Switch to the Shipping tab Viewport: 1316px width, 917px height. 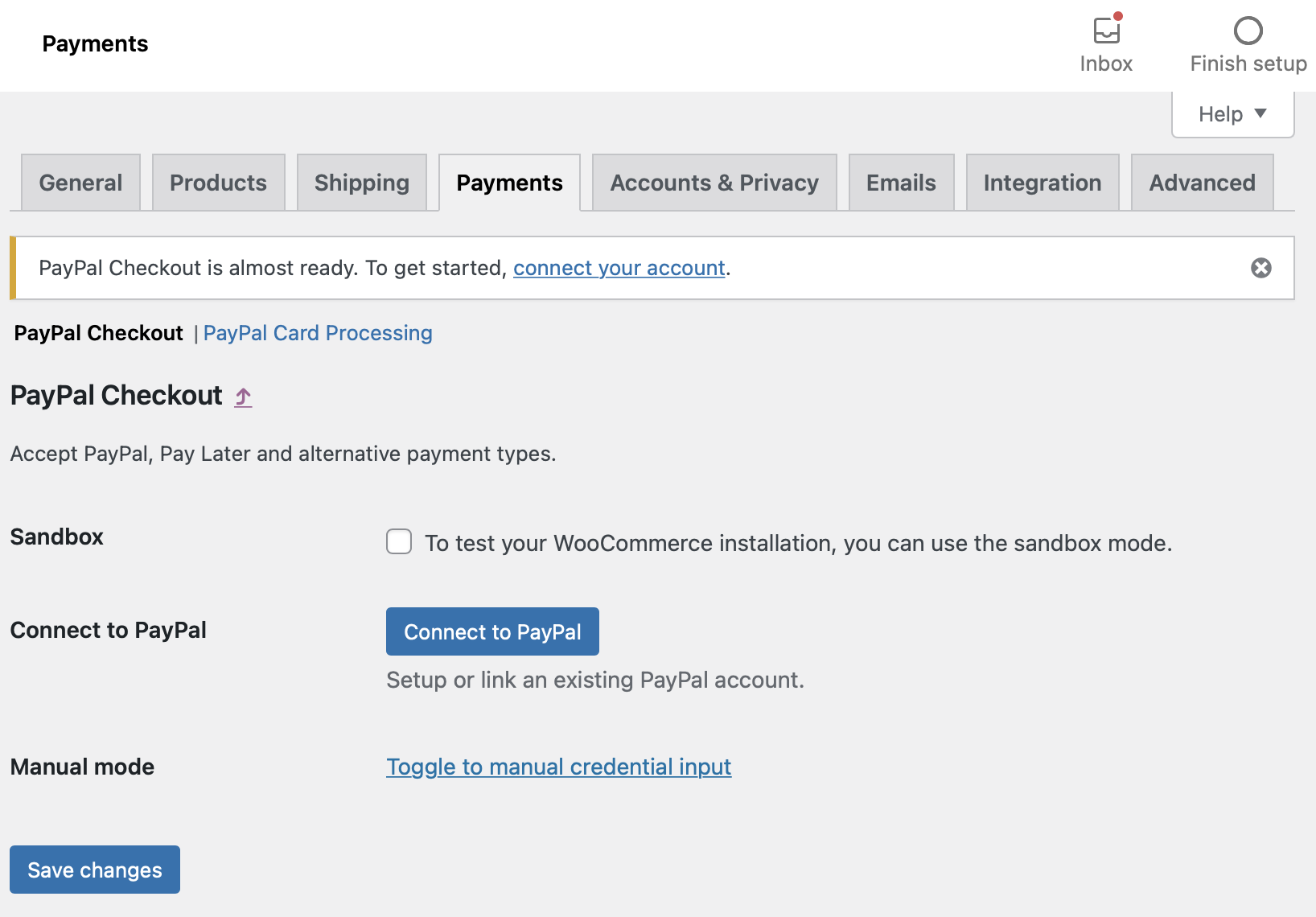coord(361,183)
